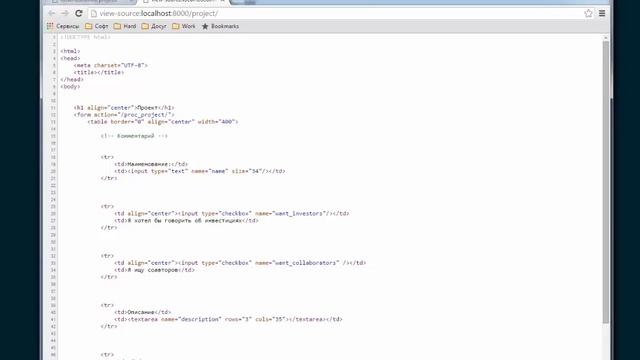Click the scrollbar up arrow
Screen dimensions: 640x360
point(606,38)
